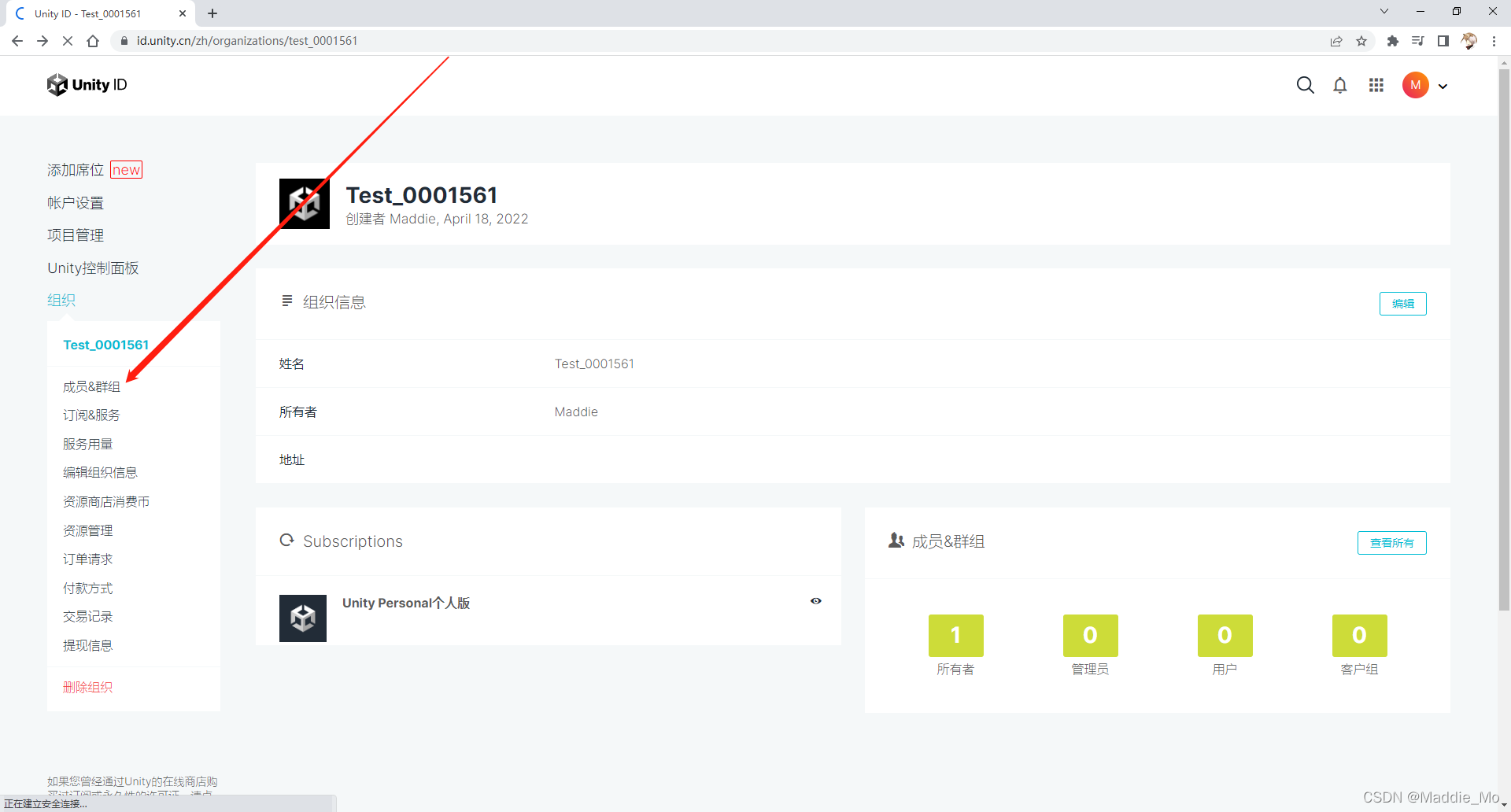1511x812 pixels.
Task: Close the Unity ID browser tab
Action: [183, 13]
